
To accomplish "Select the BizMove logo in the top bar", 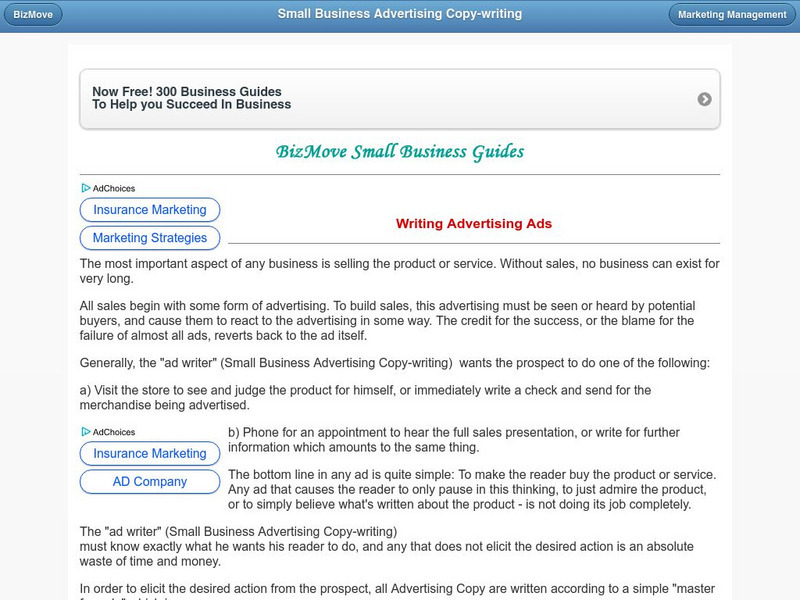I will click(x=33, y=14).
